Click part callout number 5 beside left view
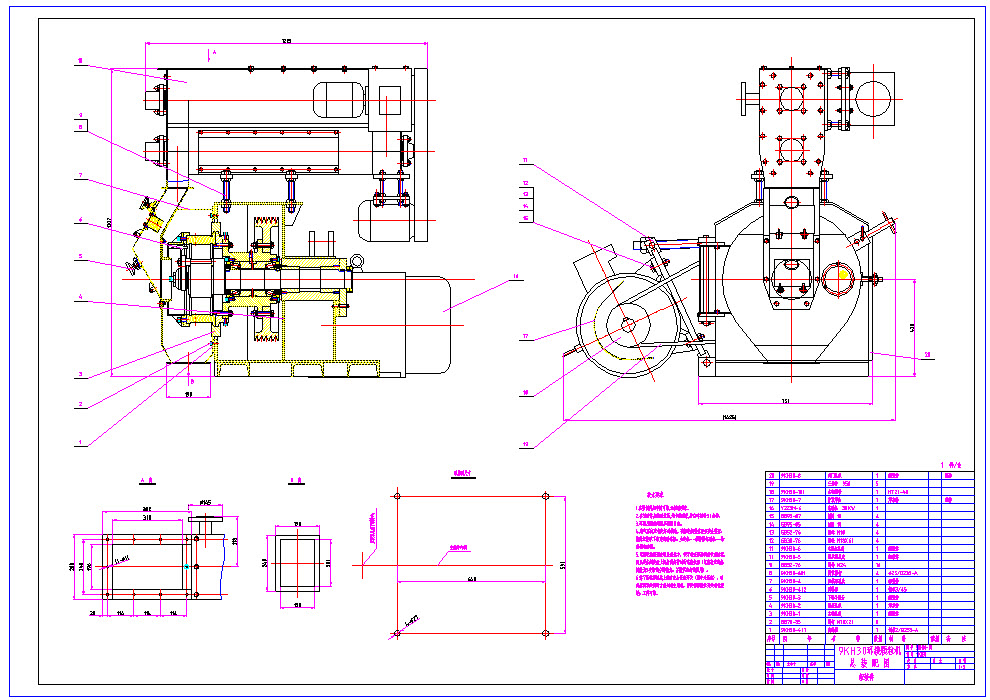 pyautogui.click(x=81, y=256)
